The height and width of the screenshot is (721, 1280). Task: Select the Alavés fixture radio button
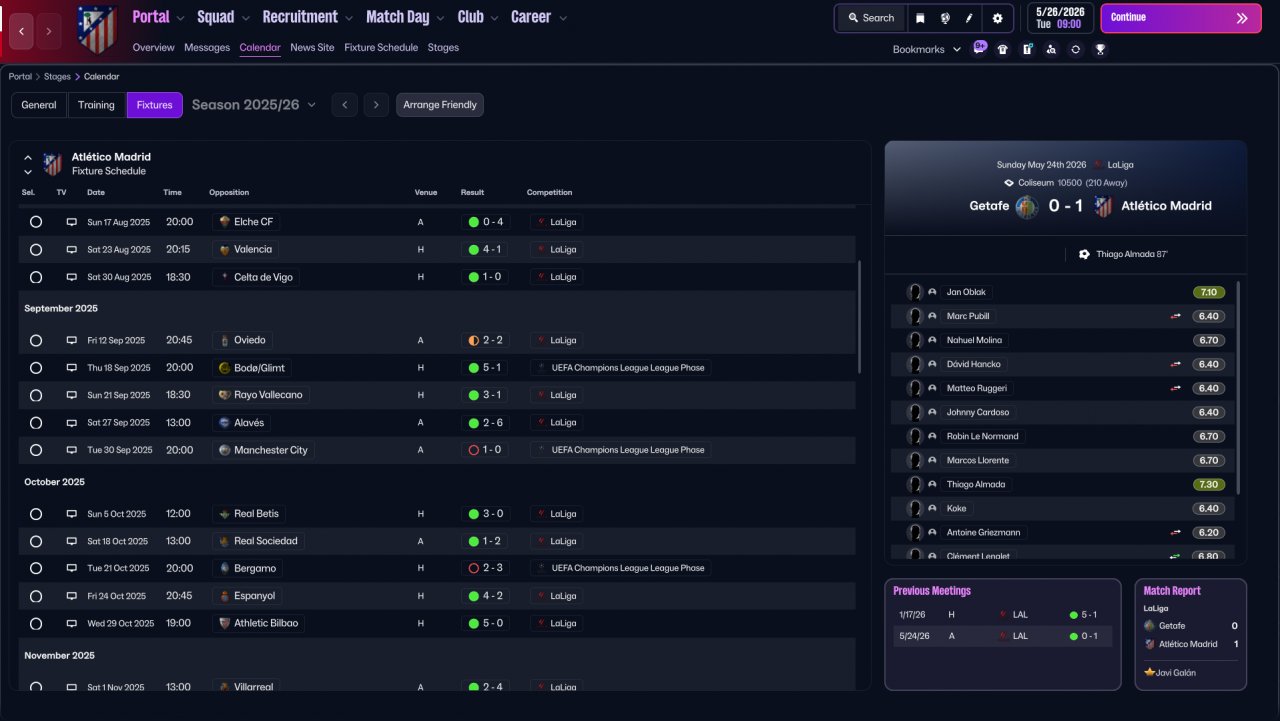(36, 423)
